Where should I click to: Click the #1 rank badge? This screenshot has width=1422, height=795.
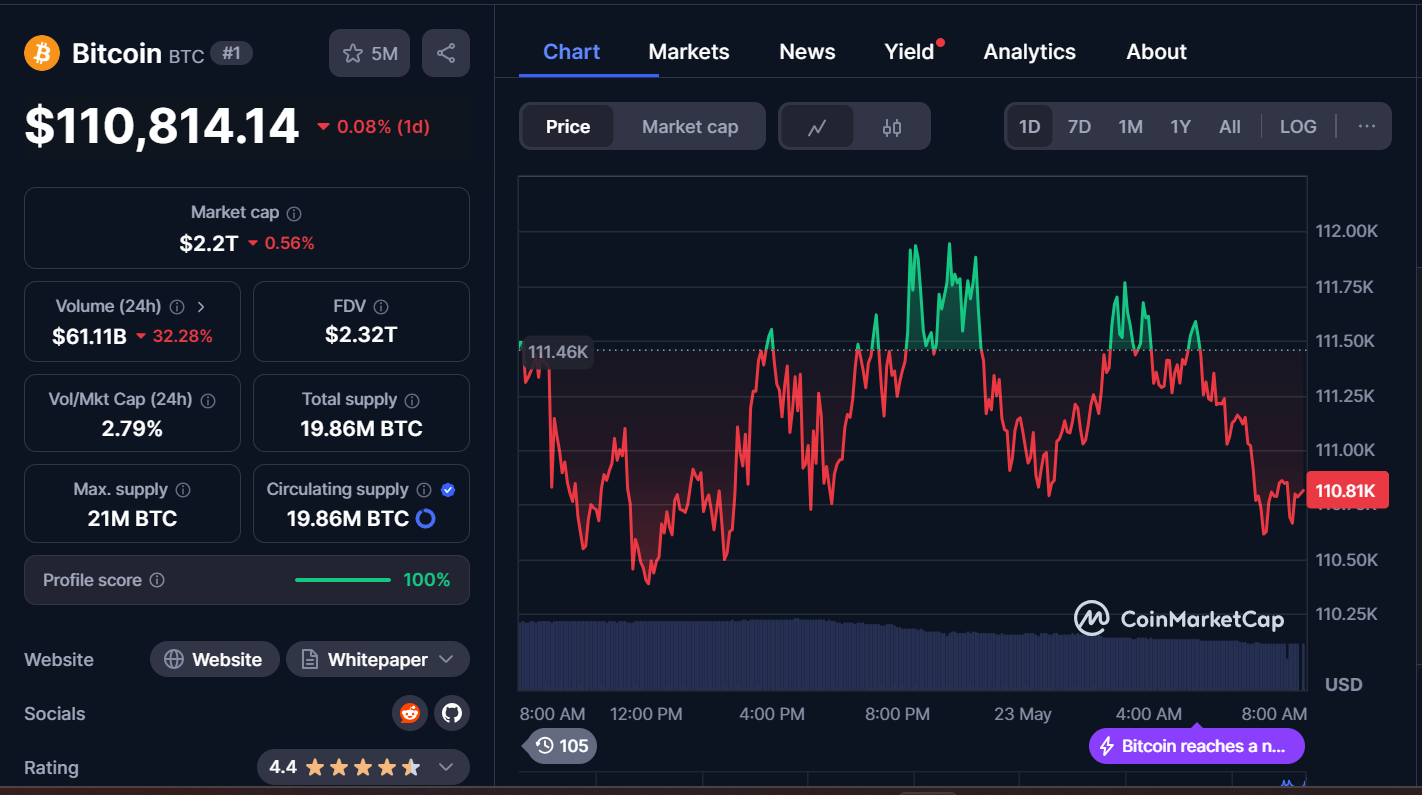(232, 53)
